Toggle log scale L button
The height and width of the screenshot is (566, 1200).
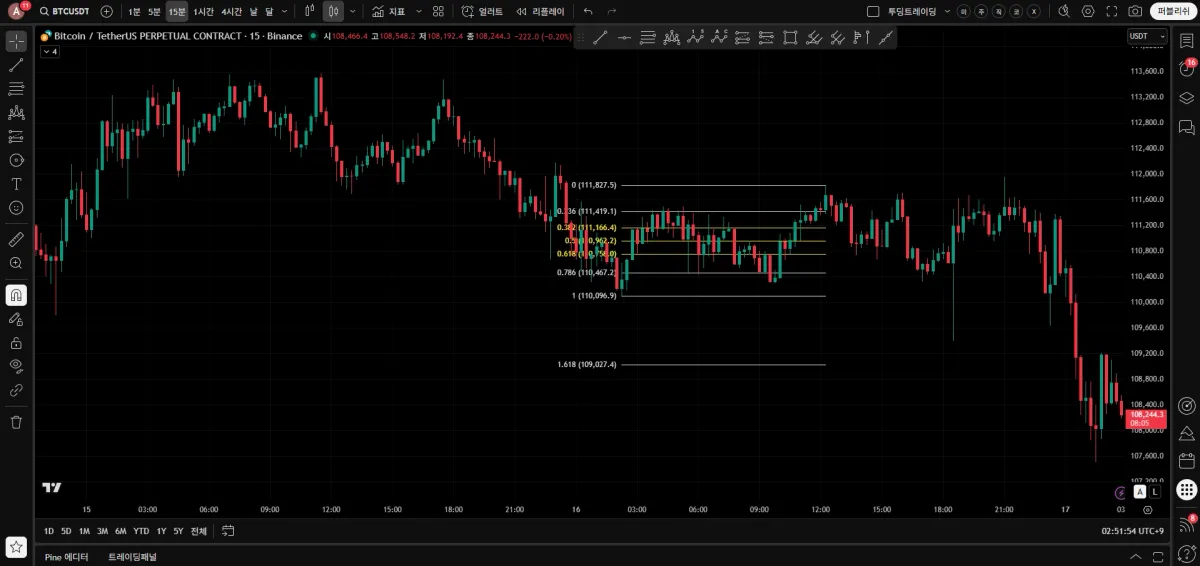tap(1155, 491)
